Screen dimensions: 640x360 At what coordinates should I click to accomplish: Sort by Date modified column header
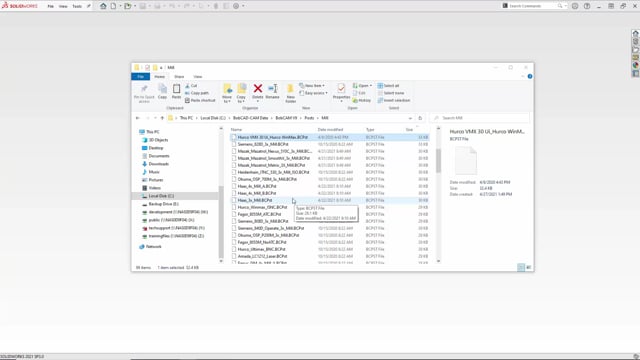tap(330, 129)
